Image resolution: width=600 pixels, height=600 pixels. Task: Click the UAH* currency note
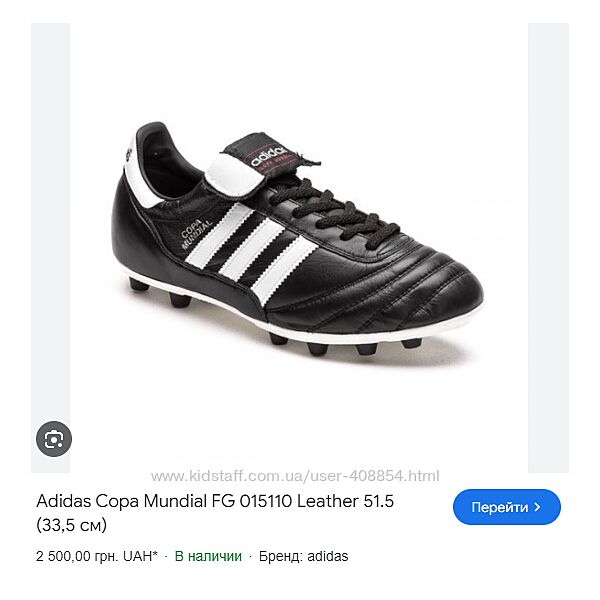[x=139, y=556]
